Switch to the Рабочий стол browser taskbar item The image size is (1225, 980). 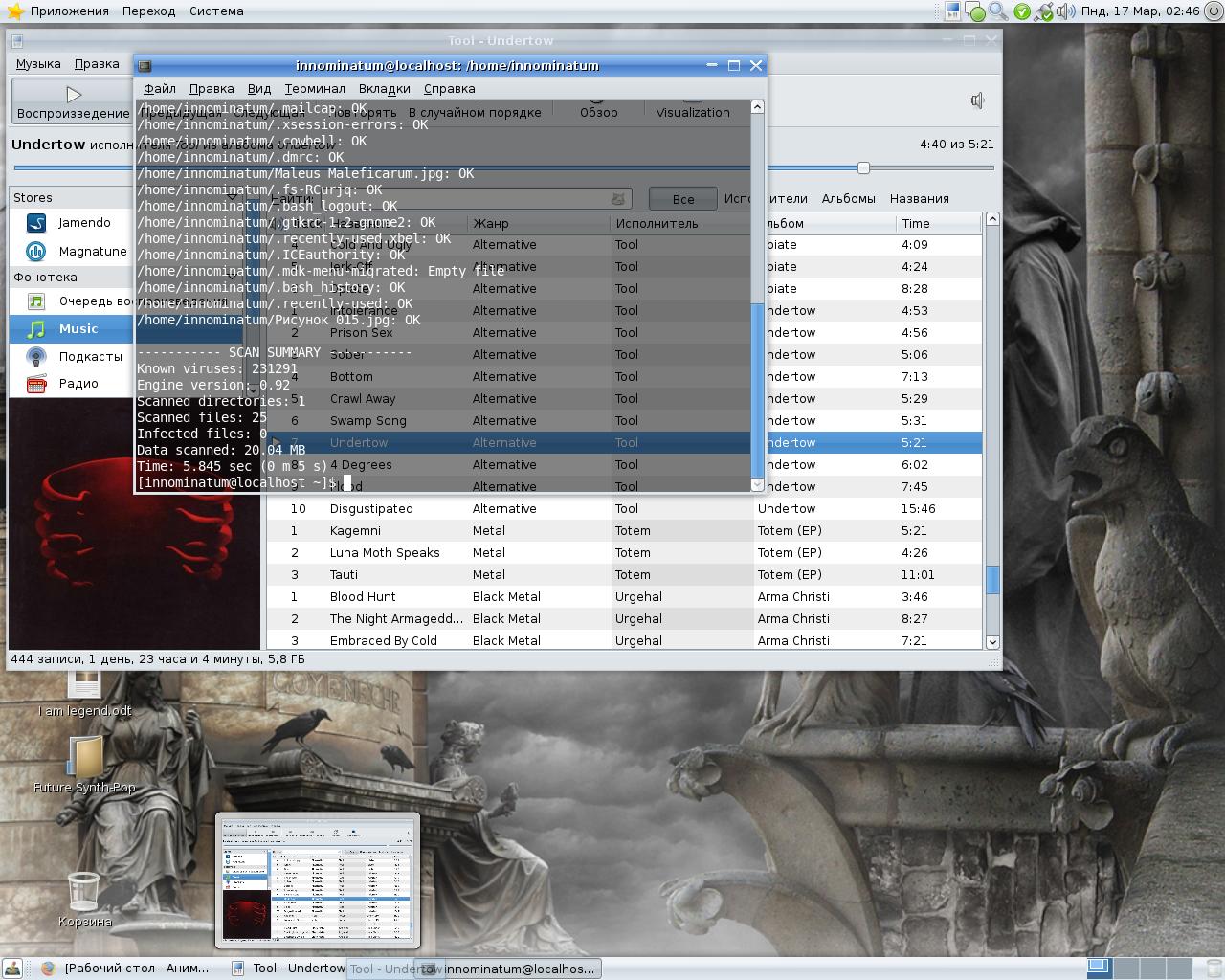[125, 969]
